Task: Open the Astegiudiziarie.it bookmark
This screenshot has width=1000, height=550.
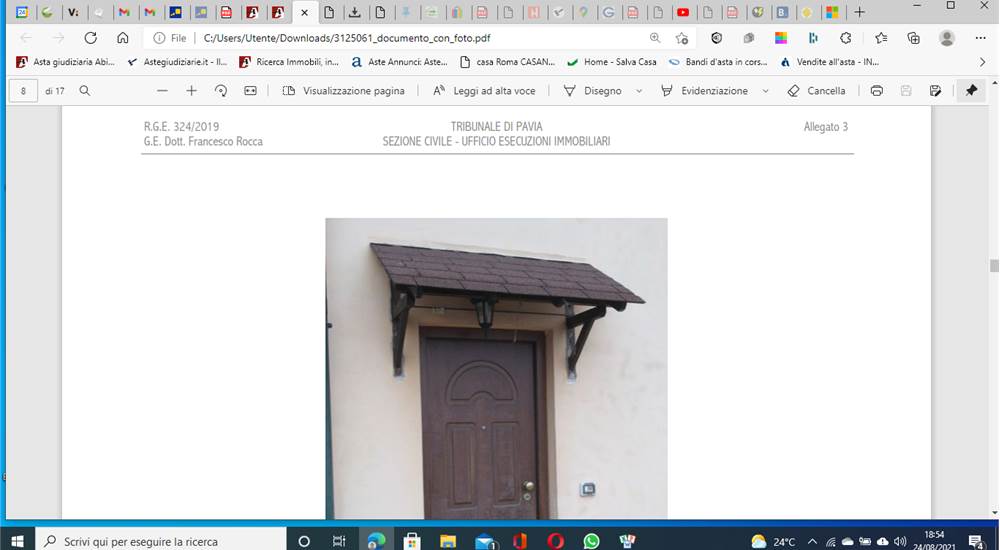Action: coord(177,62)
